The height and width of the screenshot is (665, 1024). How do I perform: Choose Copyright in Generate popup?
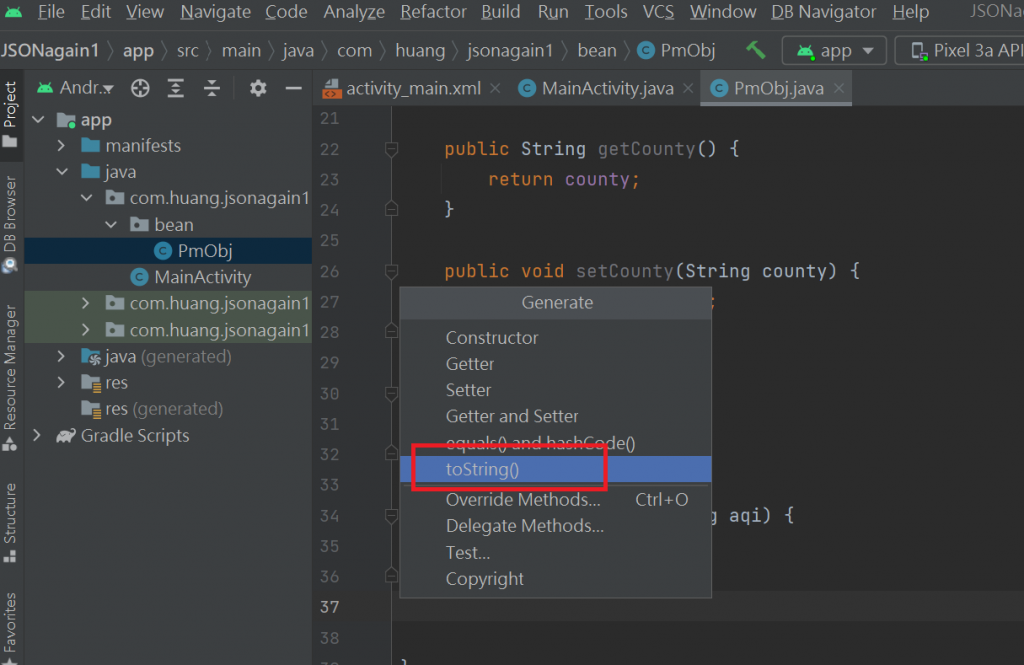pyautogui.click(x=555, y=579)
